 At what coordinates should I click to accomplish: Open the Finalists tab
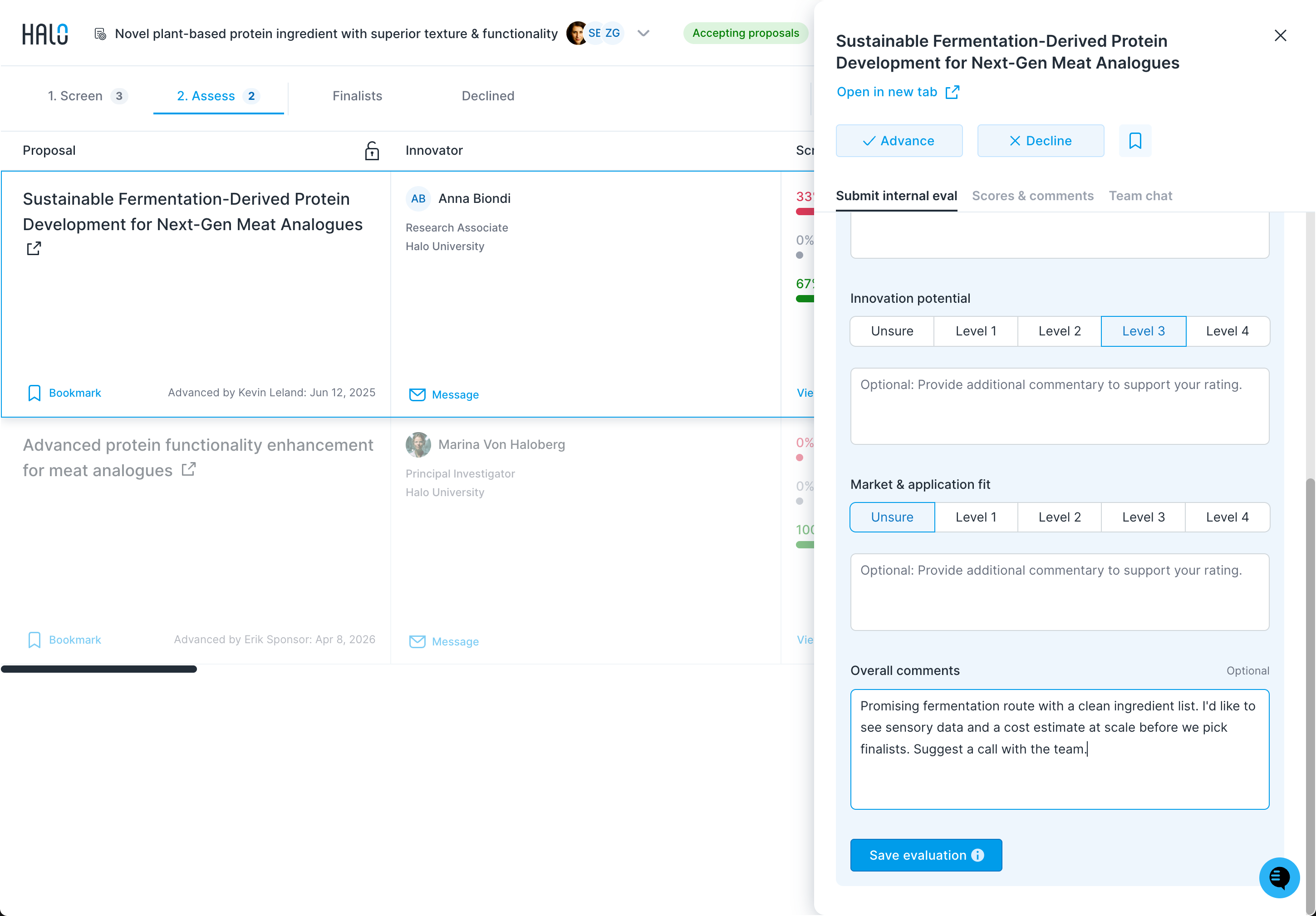coord(357,96)
